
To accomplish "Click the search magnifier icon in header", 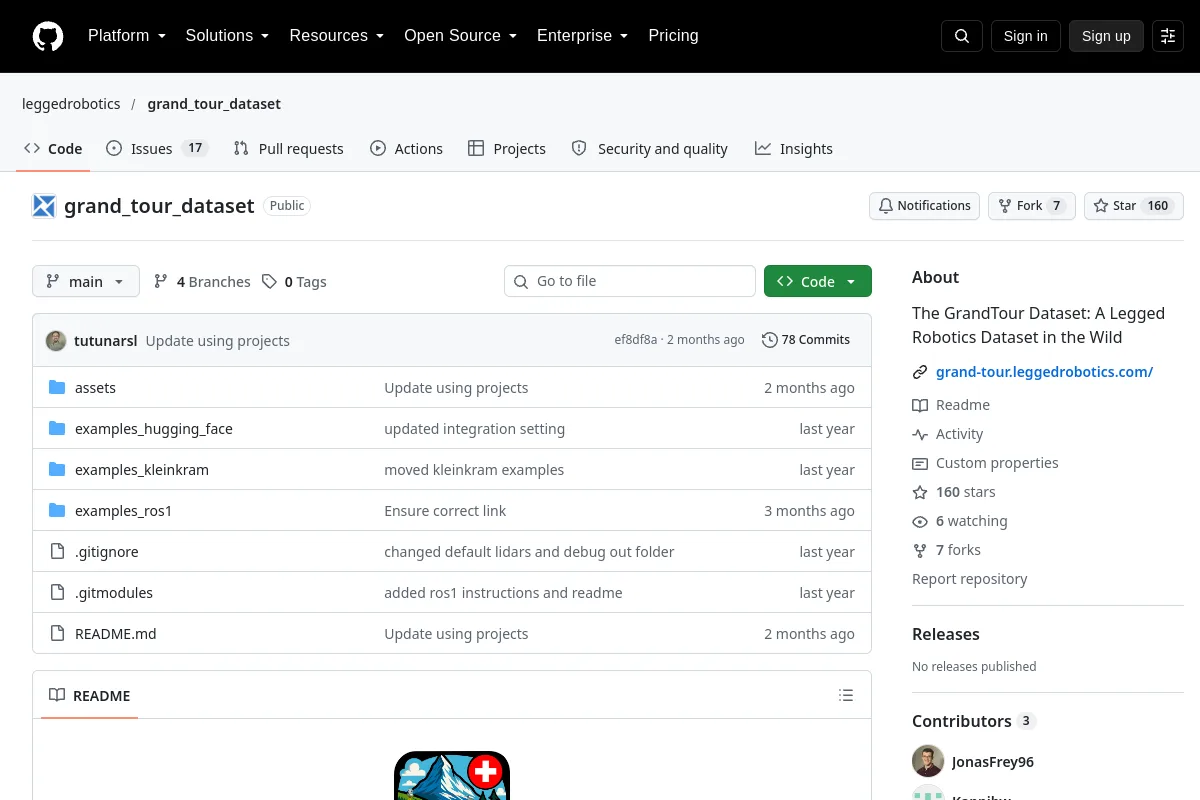I will coord(962,36).
